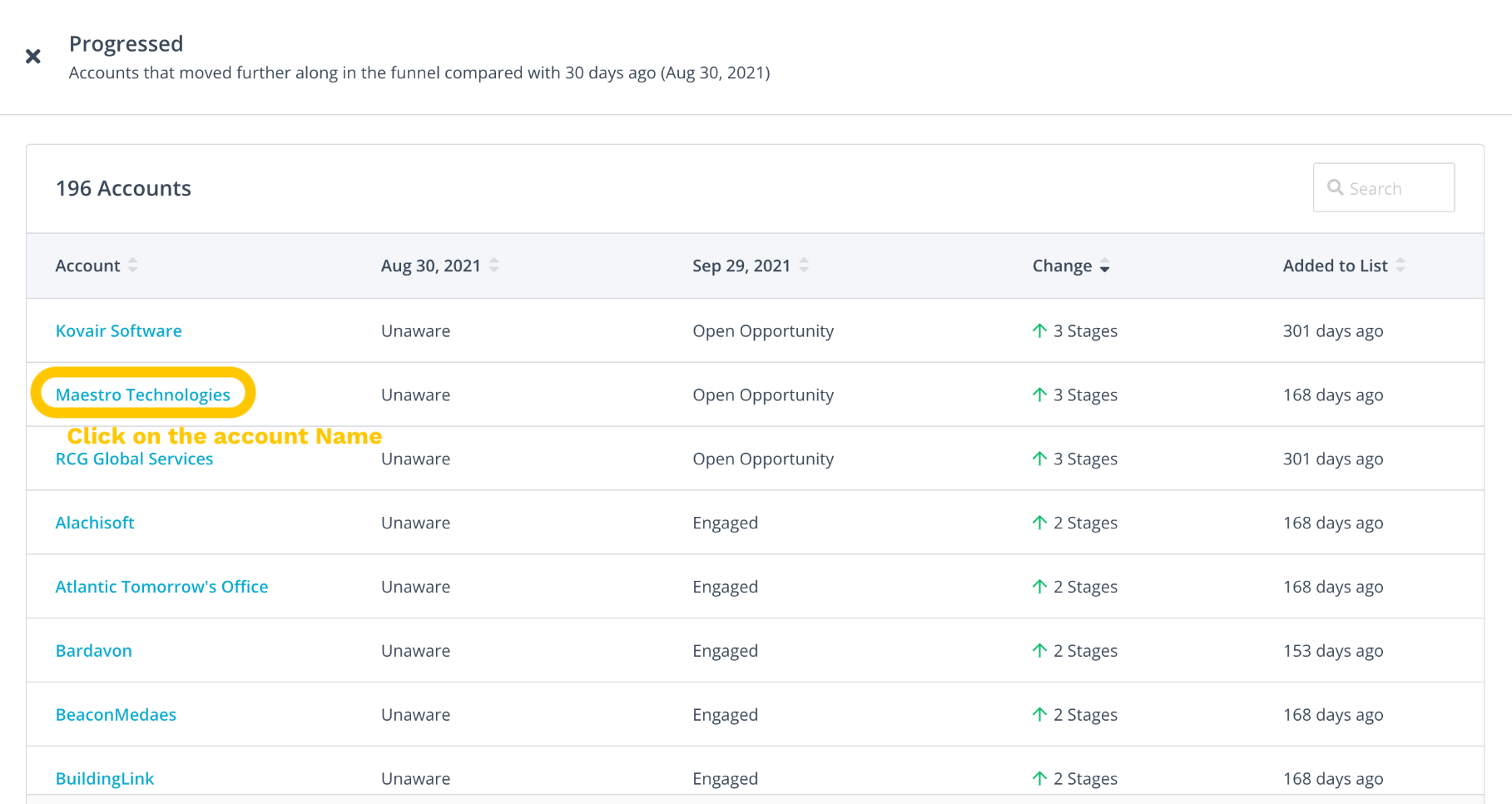The height and width of the screenshot is (804, 1512).
Task: Focus the Search input field
Action: coord(1383,187)
